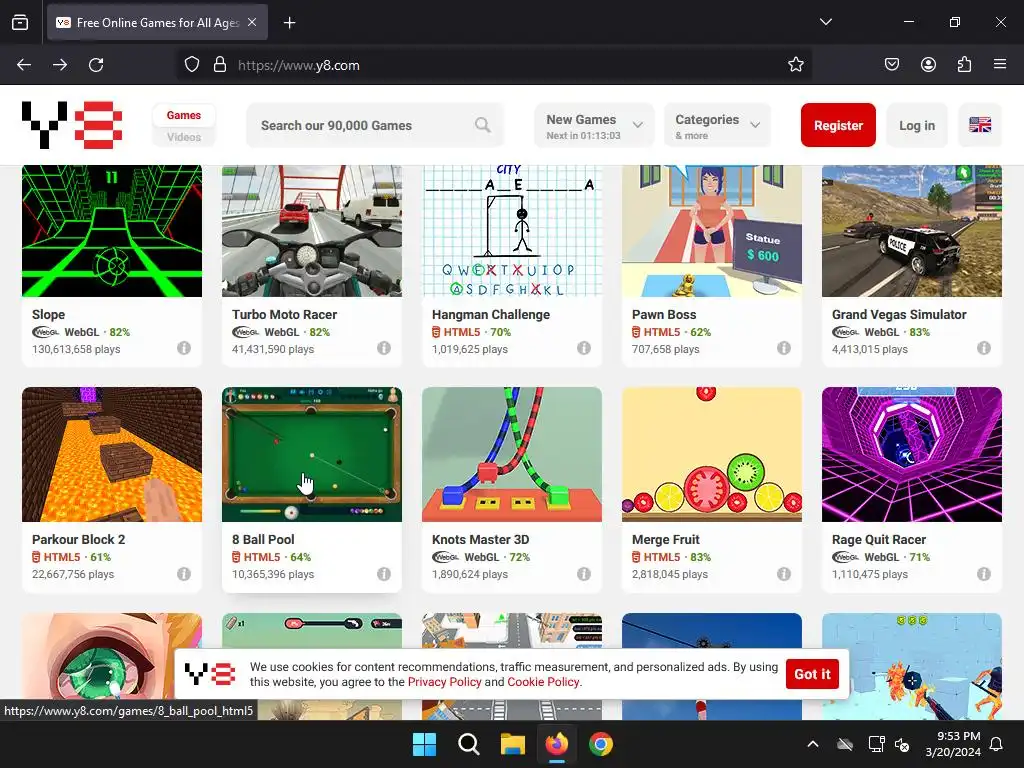Screen dimensions: 1024x768
Task: Open the Turbo Moto Racer thumbnail
Action: (312, 231)
